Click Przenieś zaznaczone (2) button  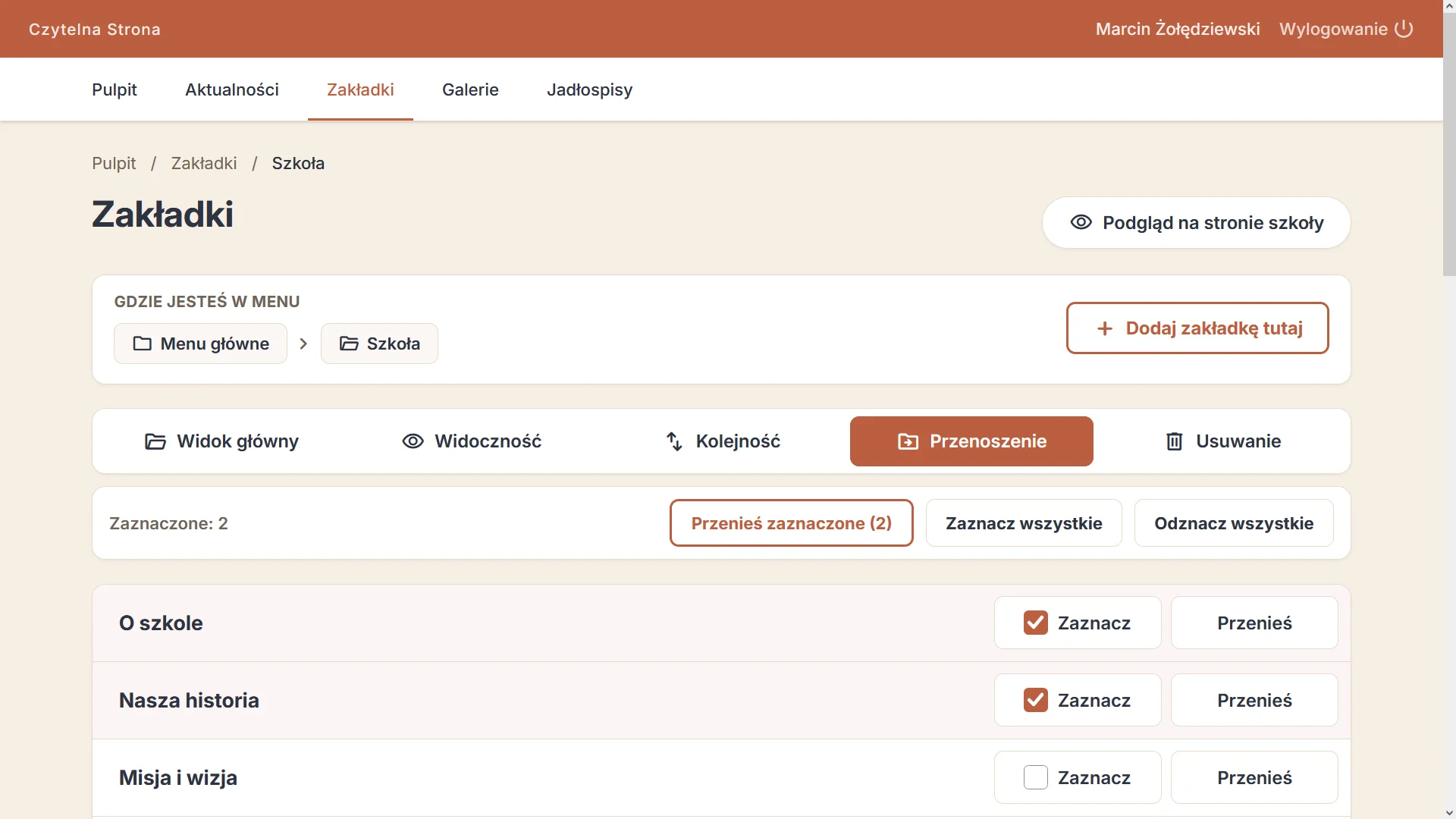point(792,523)
